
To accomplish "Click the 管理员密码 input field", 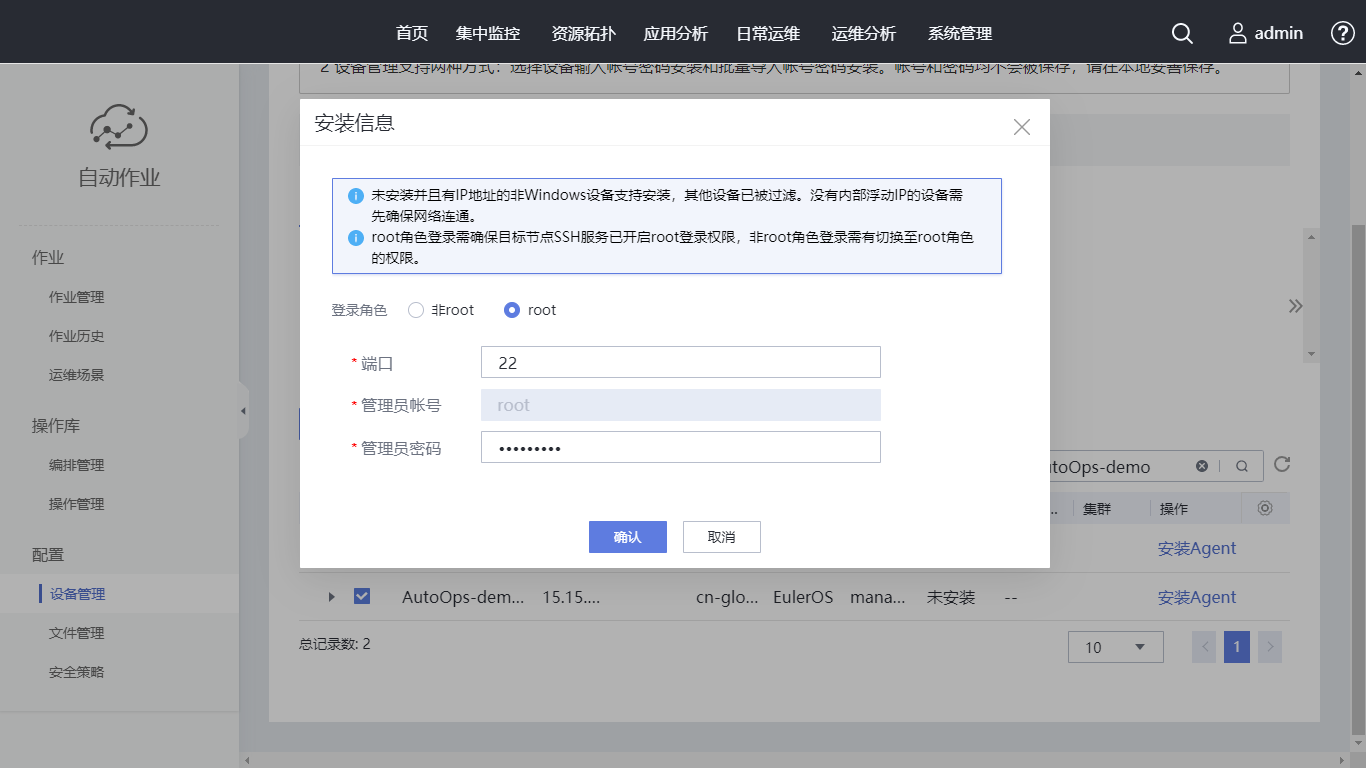I will click(x=680, y=448).
